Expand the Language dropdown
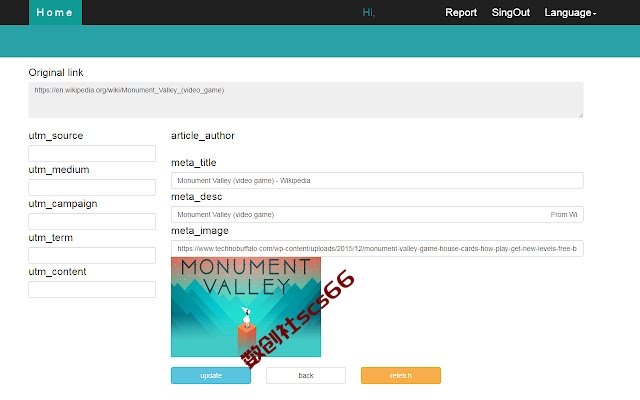The width and height of the screenshot is (640, 400). point(570,13)
